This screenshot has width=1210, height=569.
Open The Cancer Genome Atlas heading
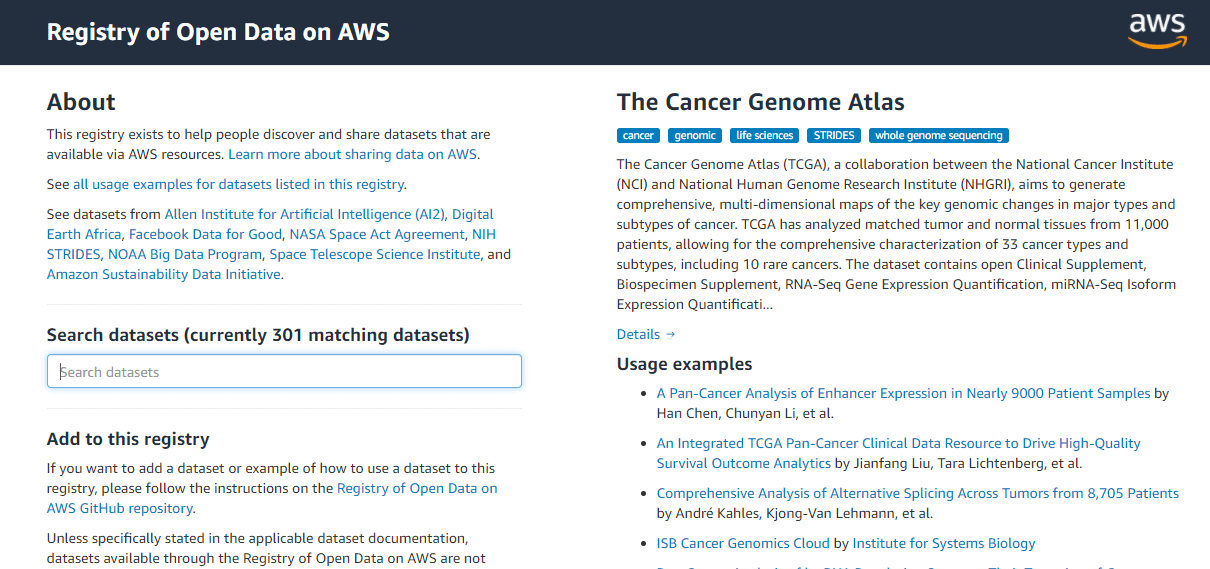click(761, 102)
